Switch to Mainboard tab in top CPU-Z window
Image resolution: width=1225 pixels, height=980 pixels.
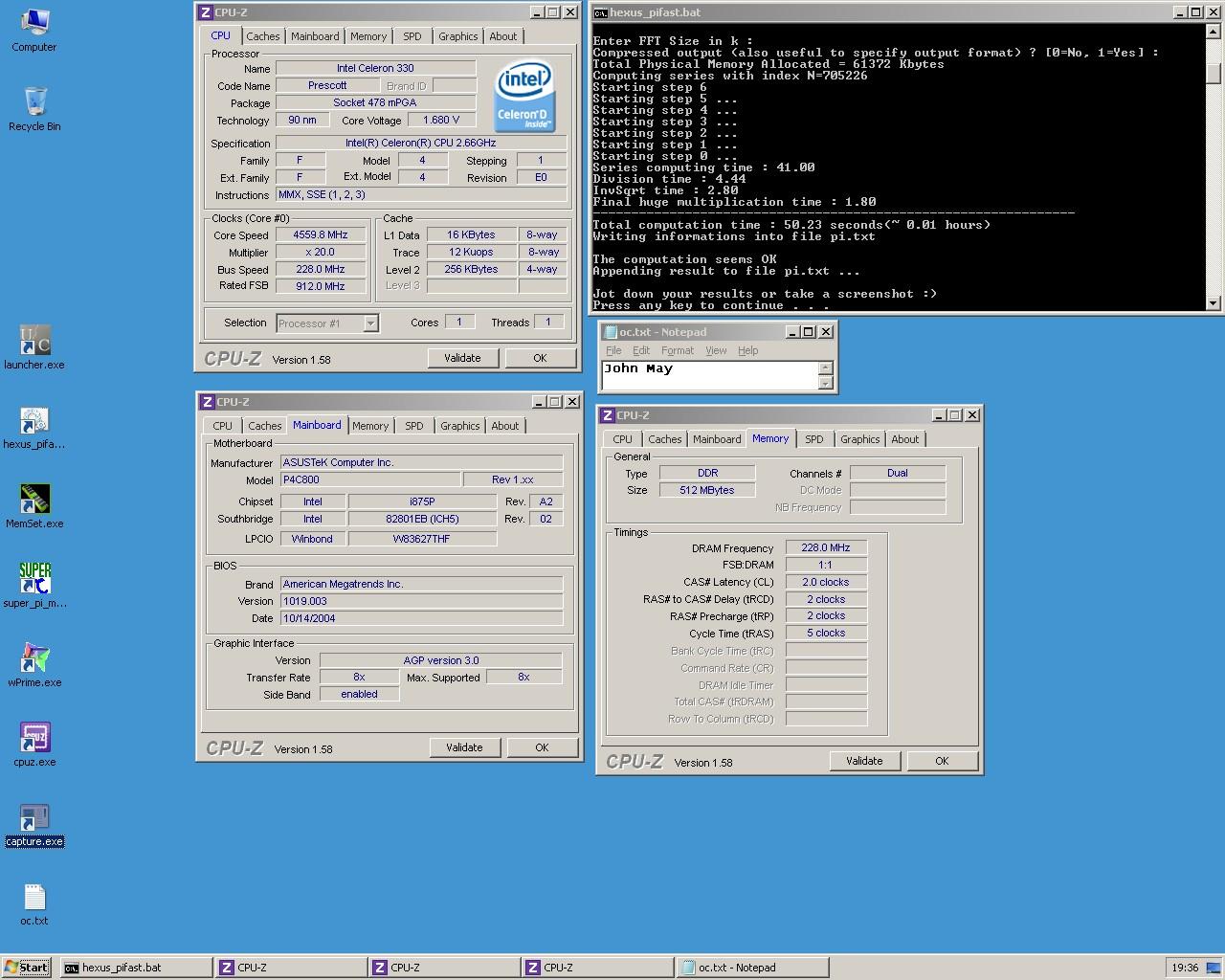(x=315, y=36)
